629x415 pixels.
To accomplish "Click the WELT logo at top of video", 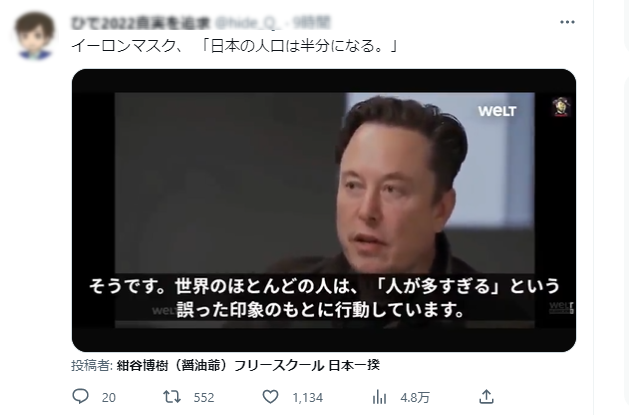I will tap(497, 111).
